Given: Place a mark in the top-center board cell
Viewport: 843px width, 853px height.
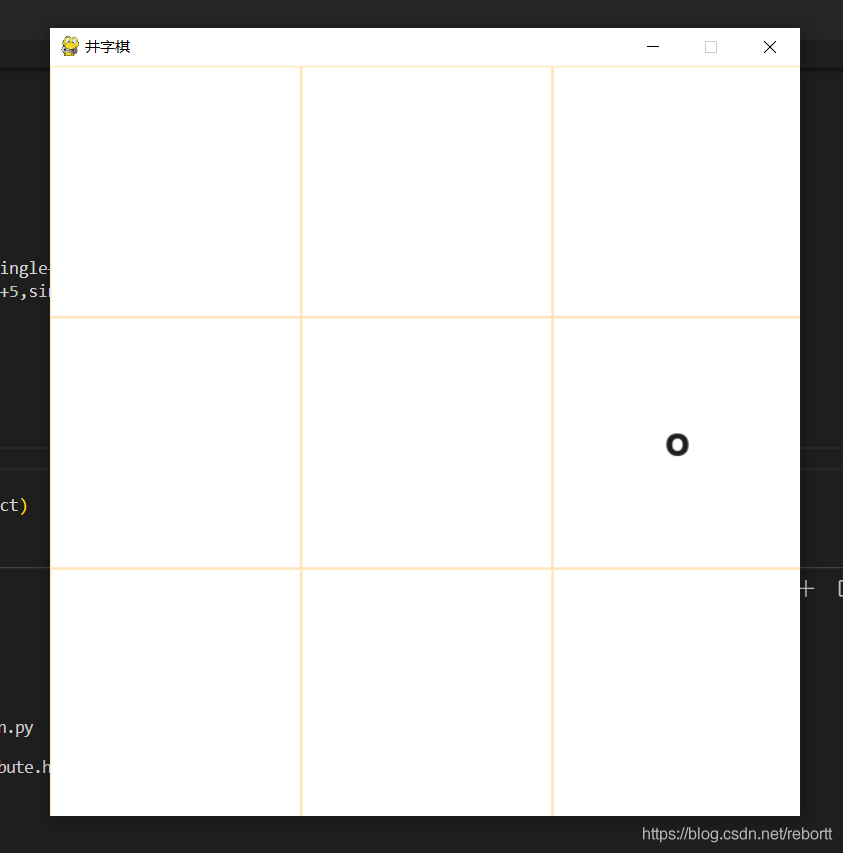Looking at the screenshot, I should click(x=426, y=192).
